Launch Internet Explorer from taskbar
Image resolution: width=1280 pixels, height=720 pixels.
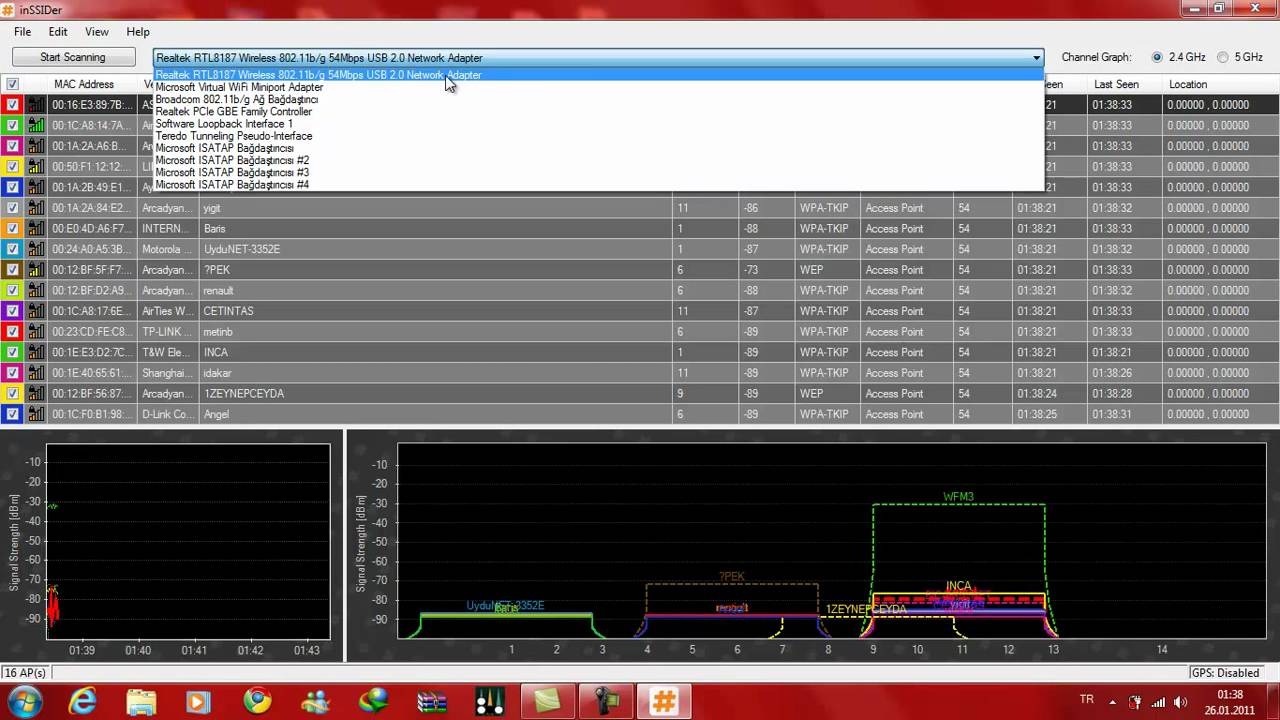(x=82, y=701)
